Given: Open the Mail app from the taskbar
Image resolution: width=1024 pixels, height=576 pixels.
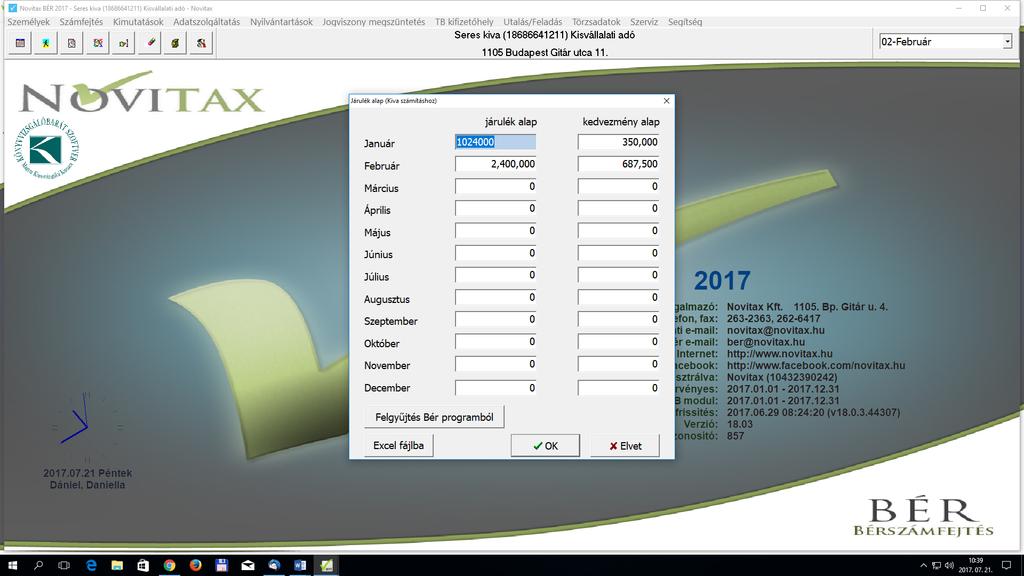Looking at the screenshot, I should click(x=248, y=566).
